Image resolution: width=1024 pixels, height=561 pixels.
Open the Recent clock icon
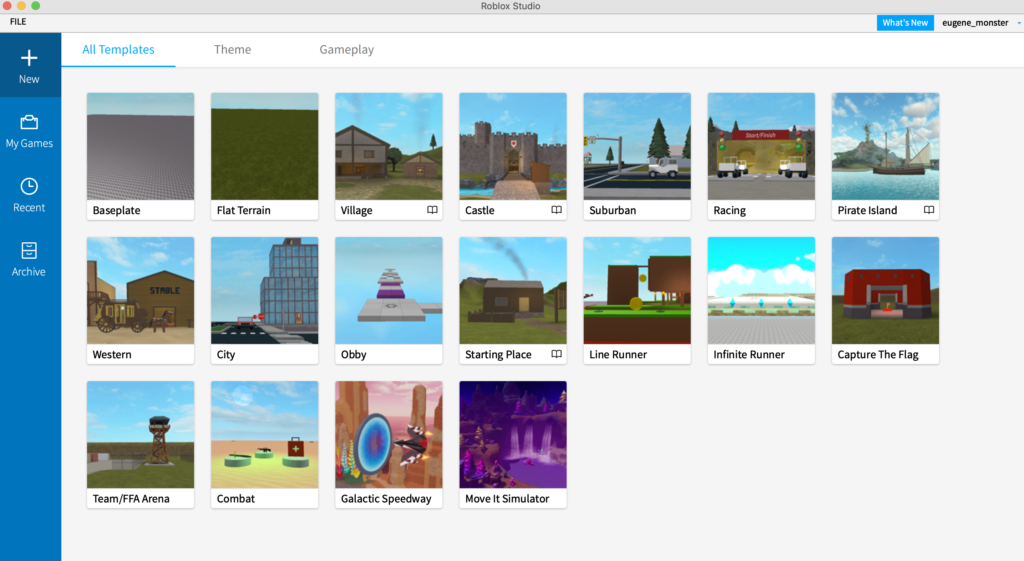pyautogui.click(x=29, y=186)
